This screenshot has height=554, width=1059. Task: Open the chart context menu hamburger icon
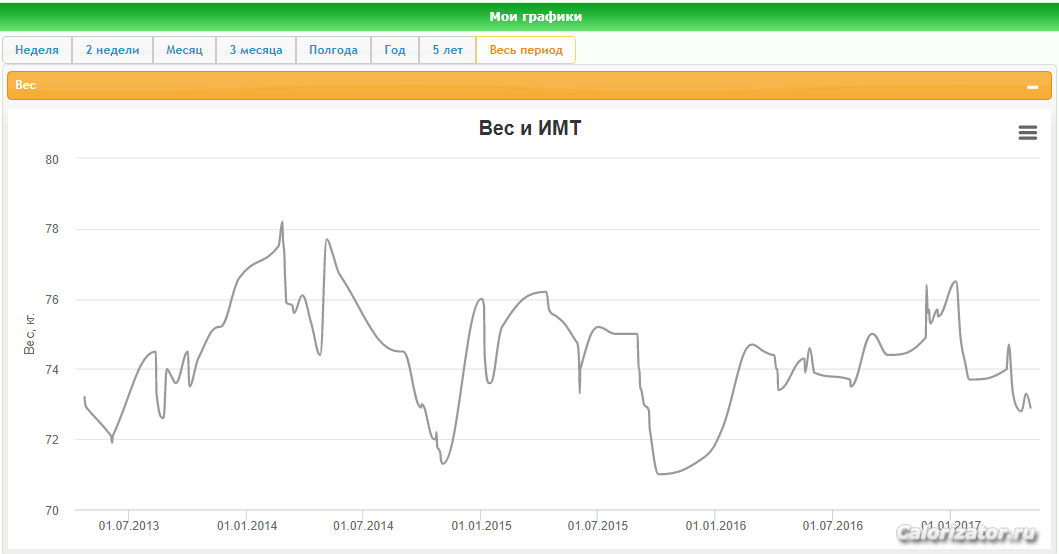click(x=1027, y=133)
